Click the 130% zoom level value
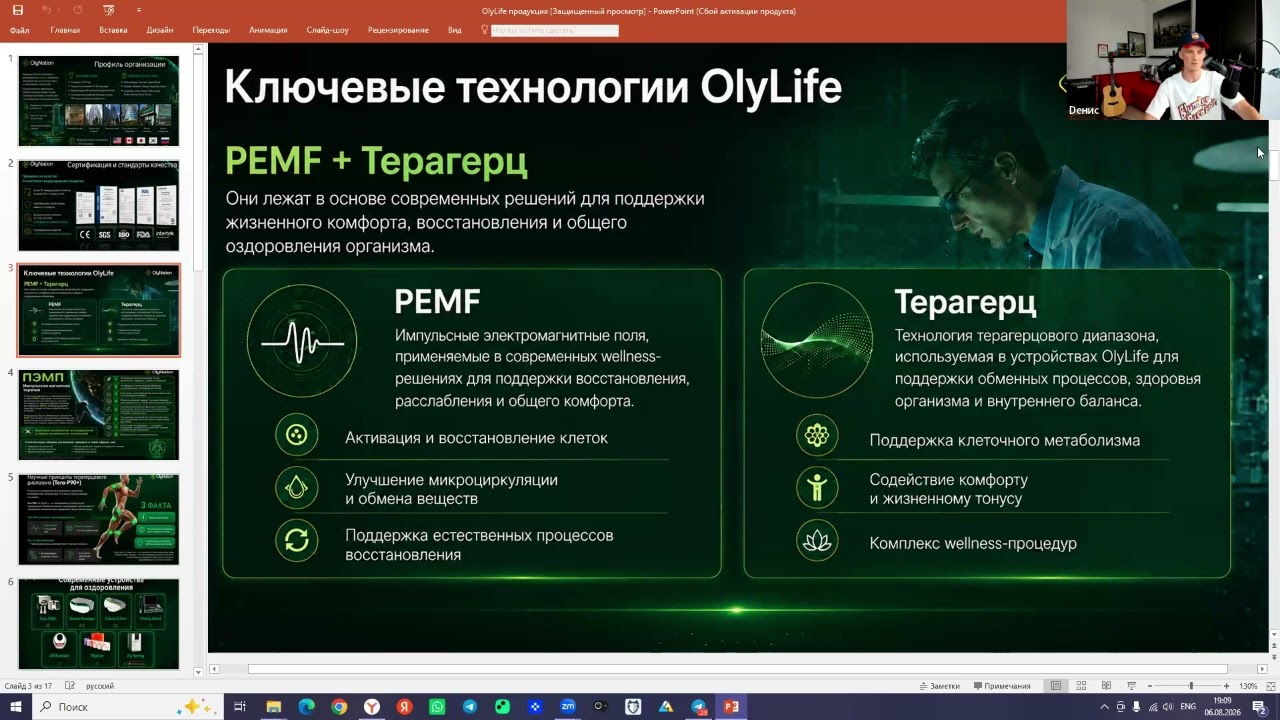This screenshot has width=1280, height=720. pyautogui.click(x=1248, y=686)
